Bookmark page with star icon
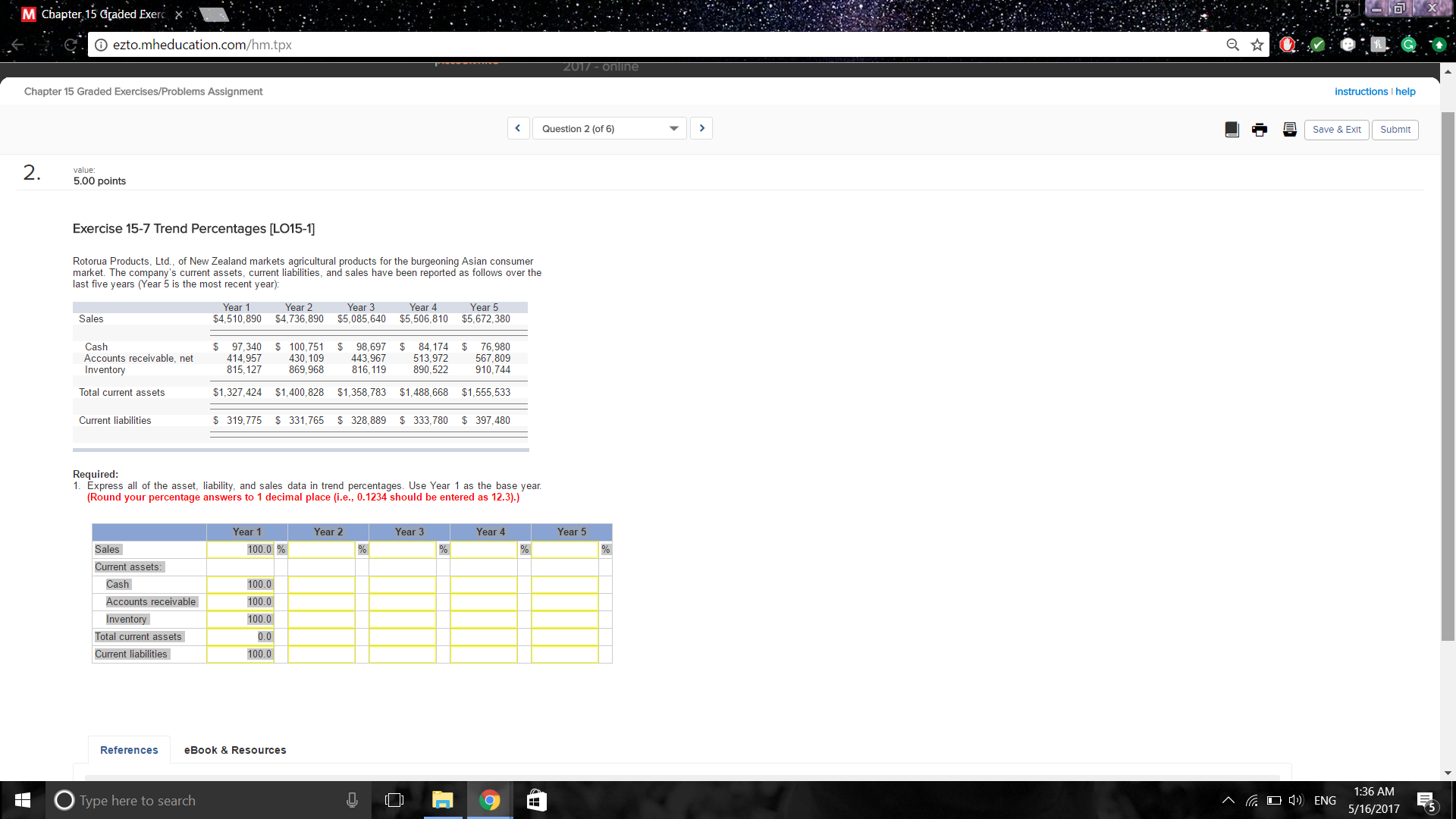The height and width of the screenshot is (819, 1456). (1257, 45)
